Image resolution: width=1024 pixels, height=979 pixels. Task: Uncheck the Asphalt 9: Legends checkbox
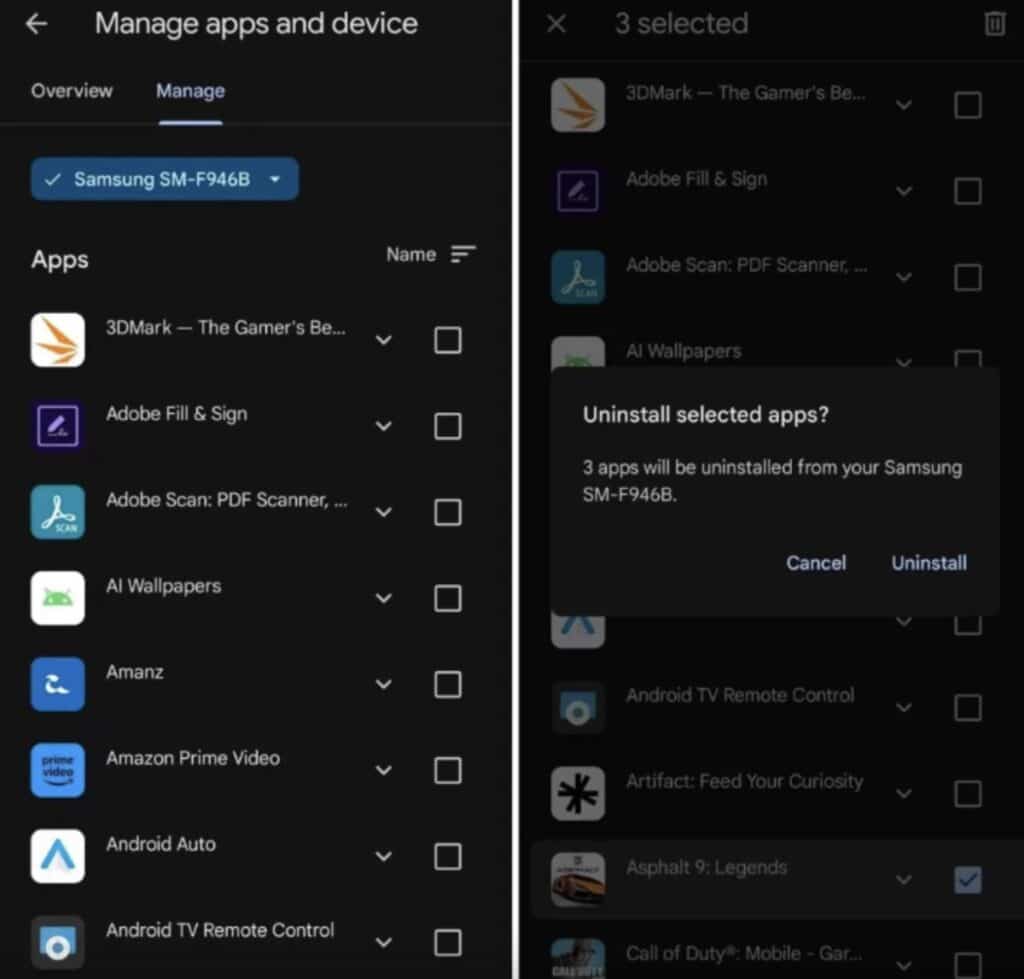(x=967, y=880)
